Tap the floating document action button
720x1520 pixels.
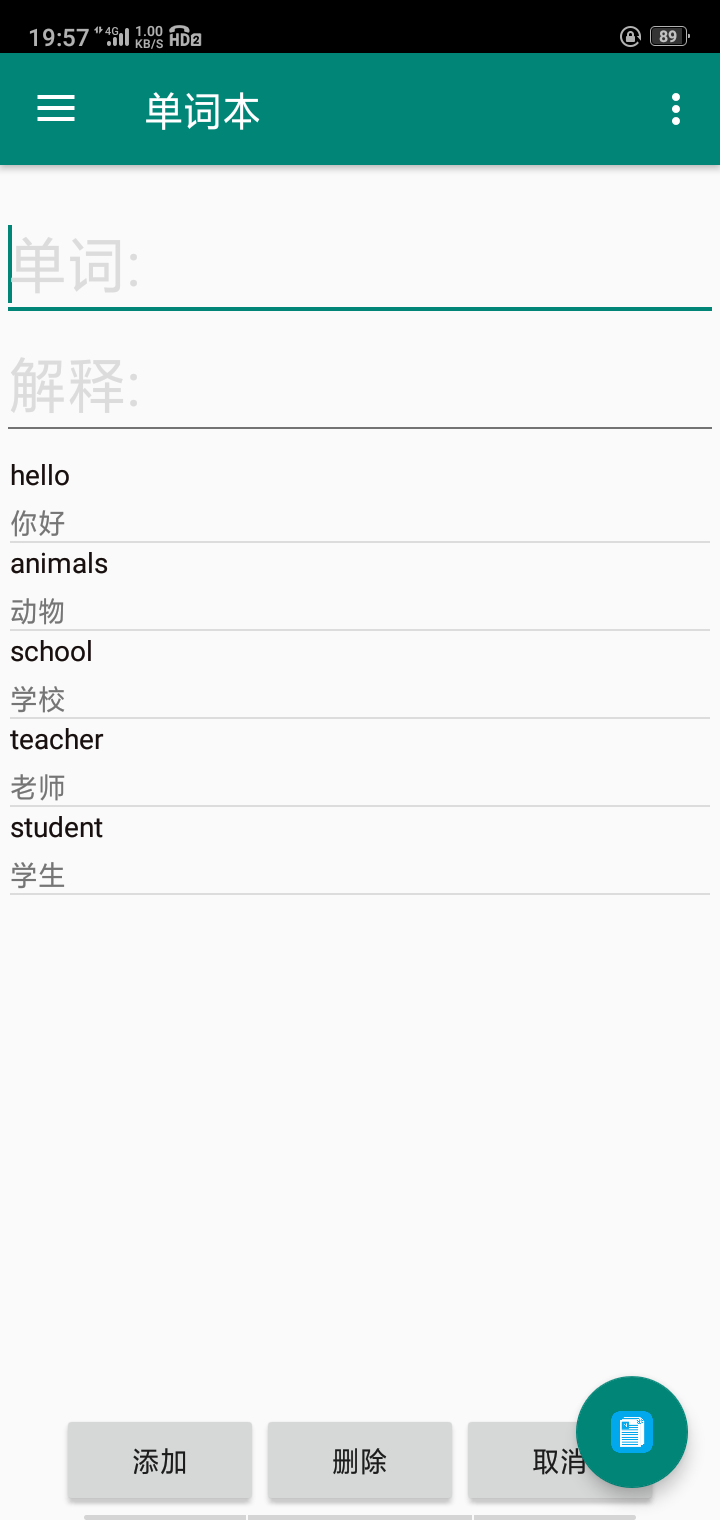[x=631, y=1432]
